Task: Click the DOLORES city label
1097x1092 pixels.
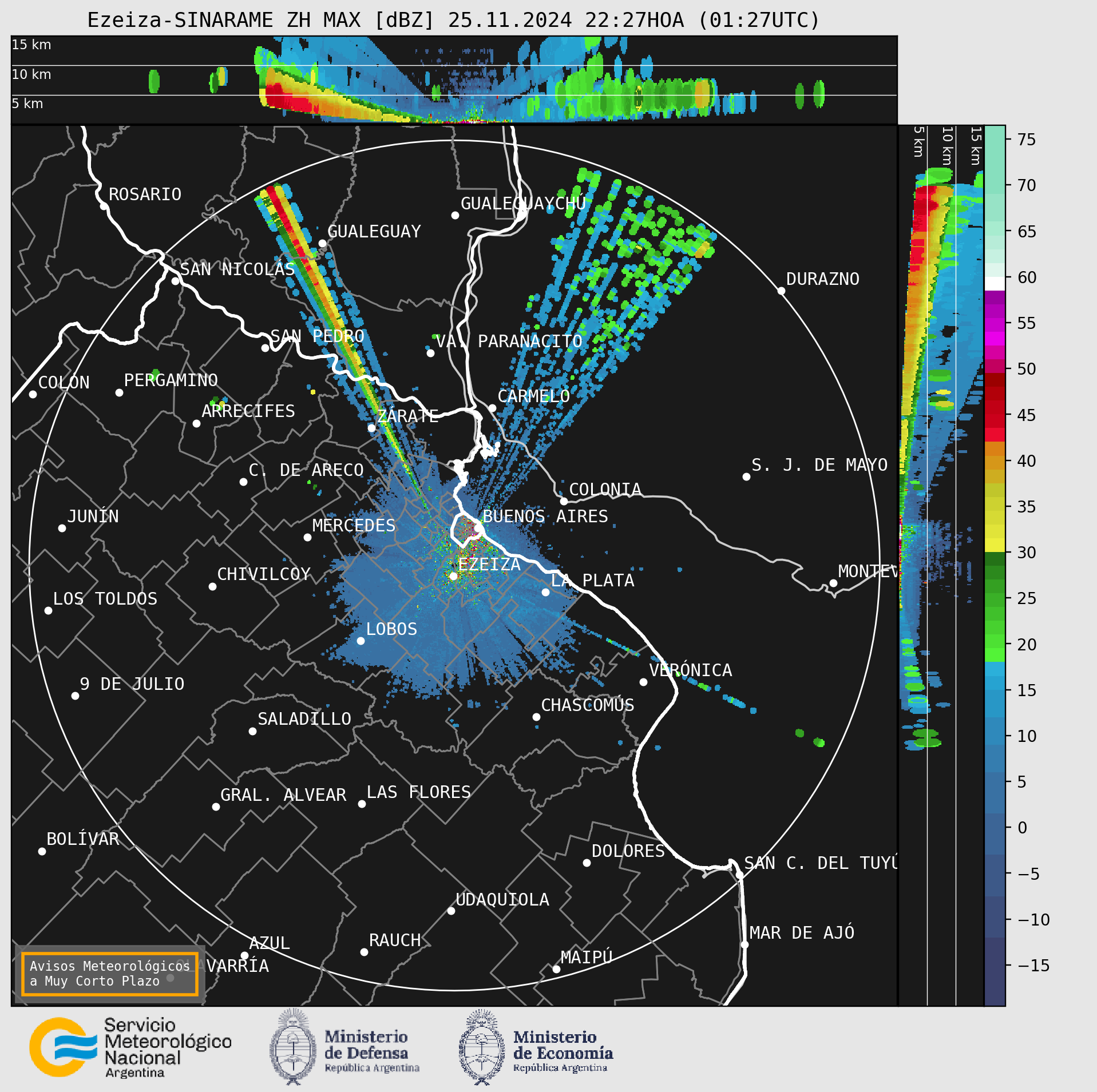Action: click(628, 851)
